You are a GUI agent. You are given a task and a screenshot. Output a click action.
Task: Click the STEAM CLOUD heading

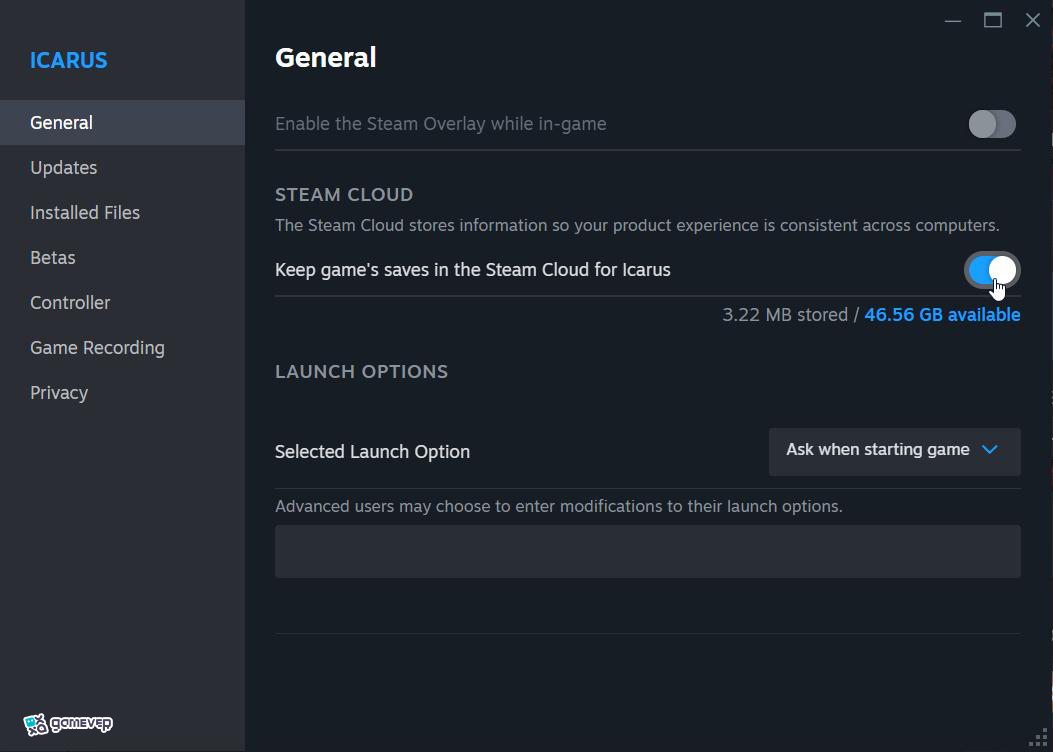pos(344,195)
